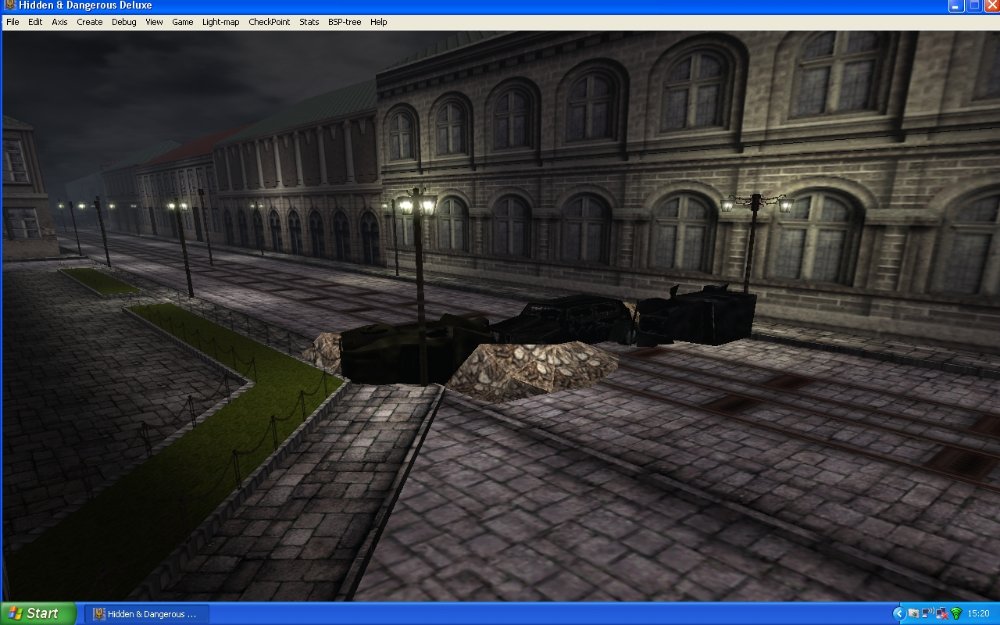Viewport: 1000px width, 625px height.
Task: Open the File menu
Action: click(x=12, y=22)
